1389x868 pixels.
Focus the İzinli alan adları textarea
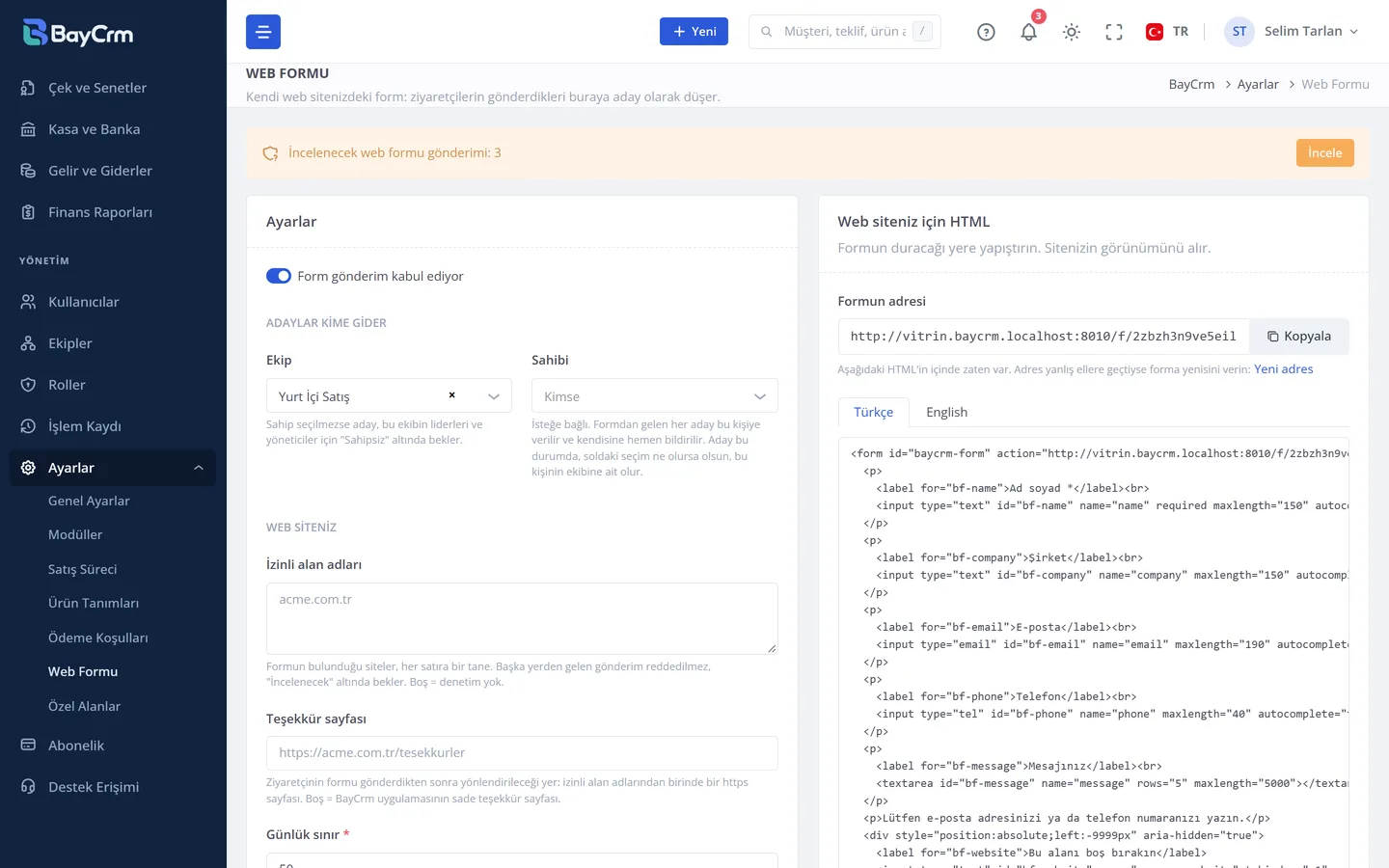522,618
